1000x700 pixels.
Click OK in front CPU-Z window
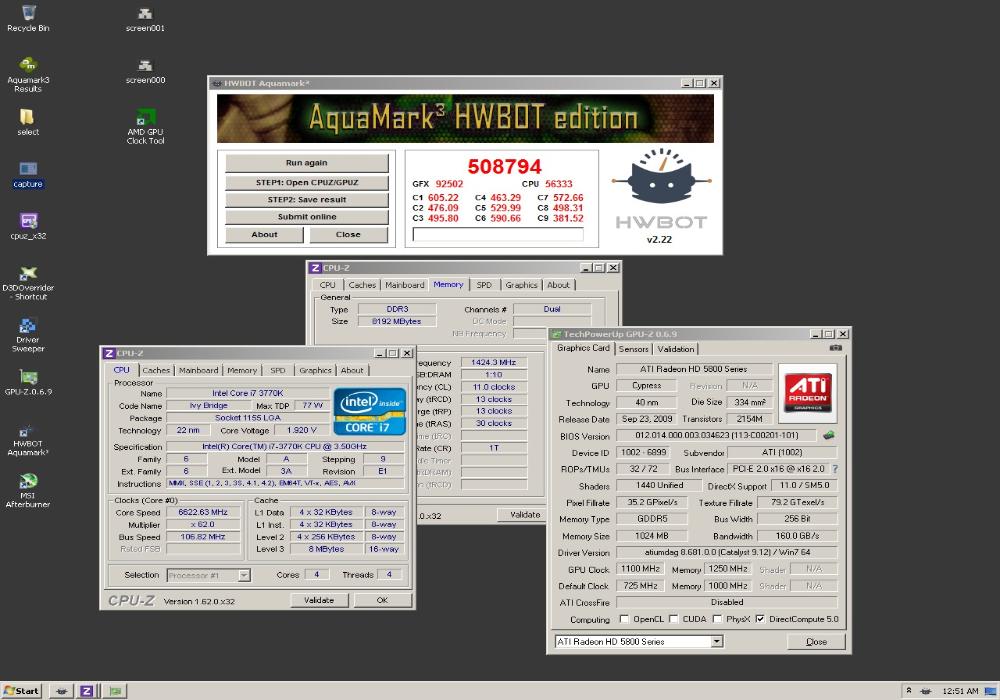pos(383,600)
